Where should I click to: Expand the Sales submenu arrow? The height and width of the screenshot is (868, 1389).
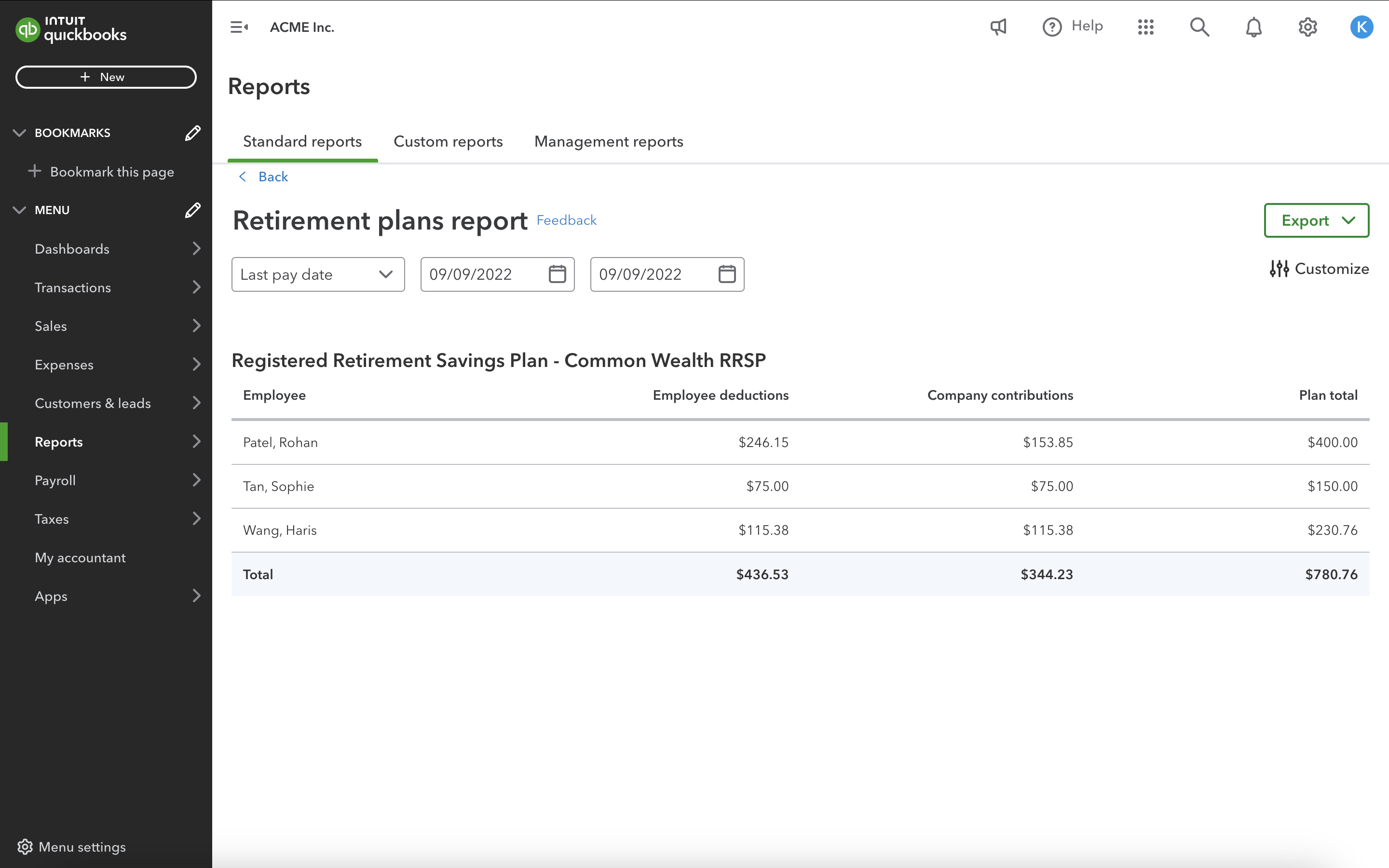(196, 325)
